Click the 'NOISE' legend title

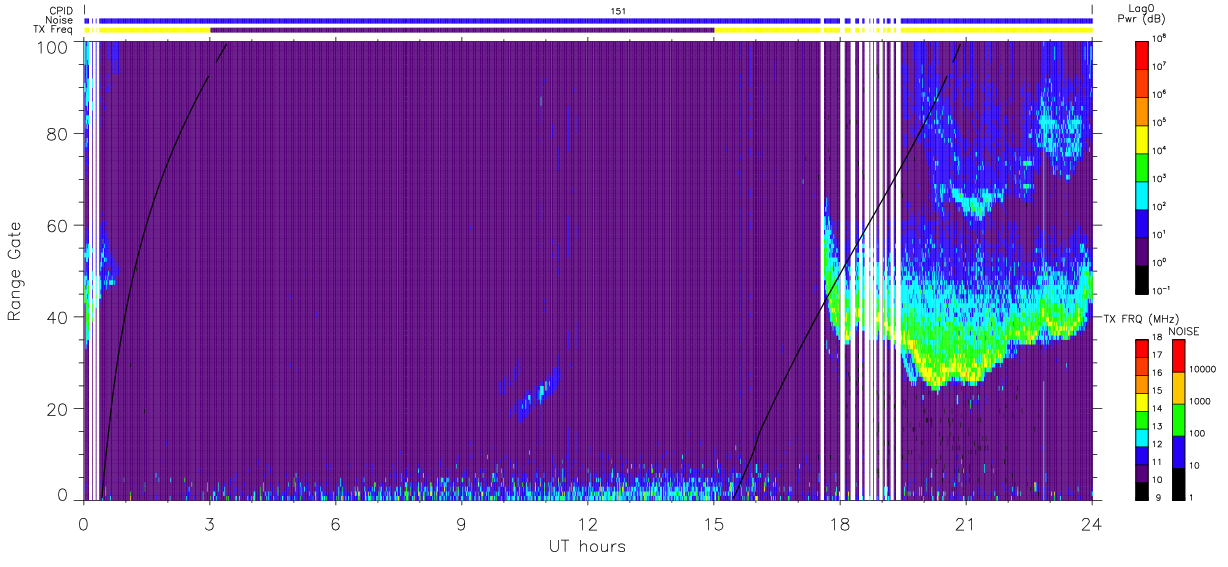pyautogui.click(x=1184, y=330)
